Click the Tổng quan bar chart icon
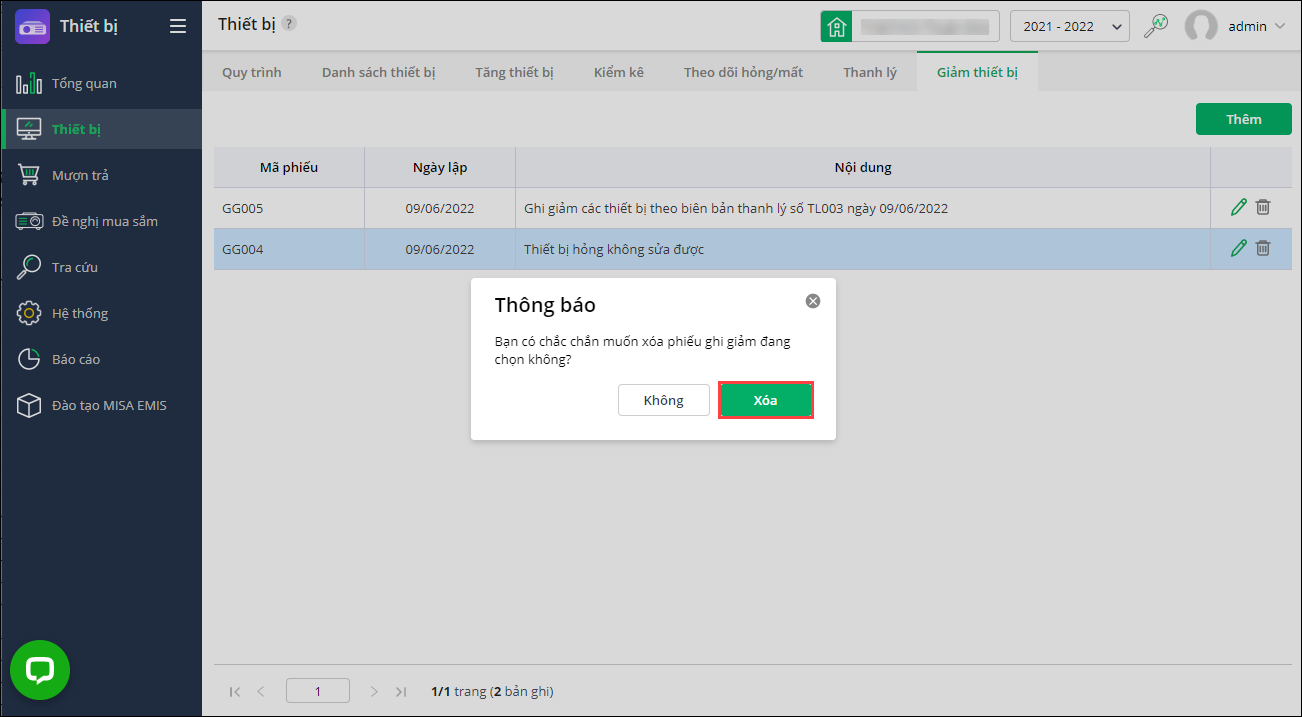 (x=29, y=83)
